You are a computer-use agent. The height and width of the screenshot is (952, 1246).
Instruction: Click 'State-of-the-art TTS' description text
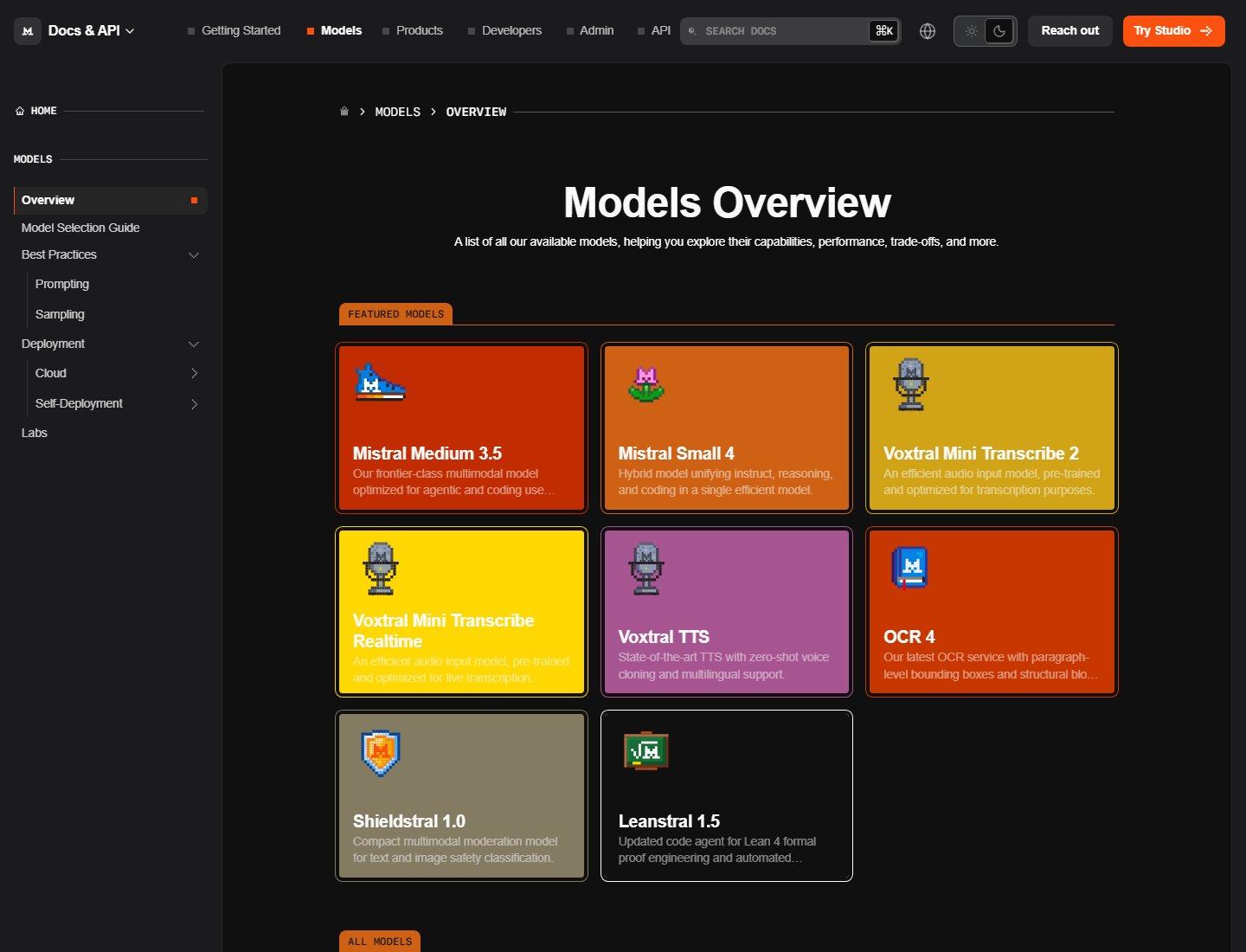723,666
